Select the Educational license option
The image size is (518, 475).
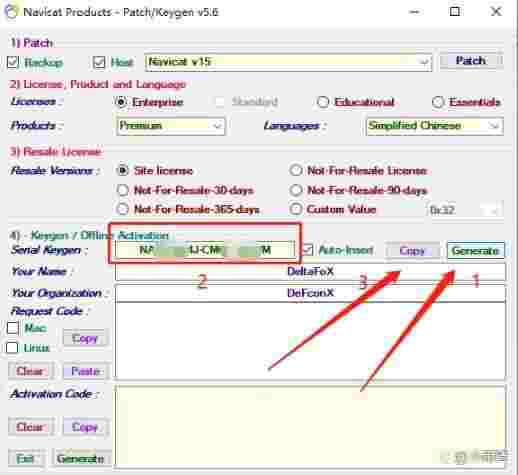click(x=322, y=102)
